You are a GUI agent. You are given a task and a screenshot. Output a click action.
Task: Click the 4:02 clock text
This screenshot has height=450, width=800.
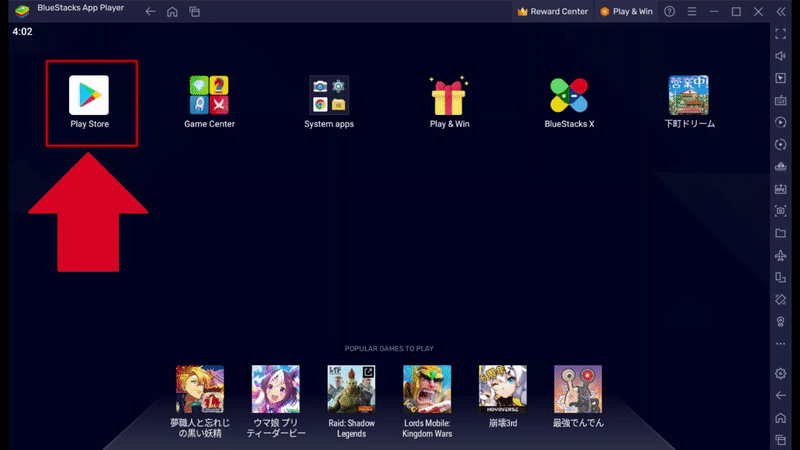[x=22, y=32]
